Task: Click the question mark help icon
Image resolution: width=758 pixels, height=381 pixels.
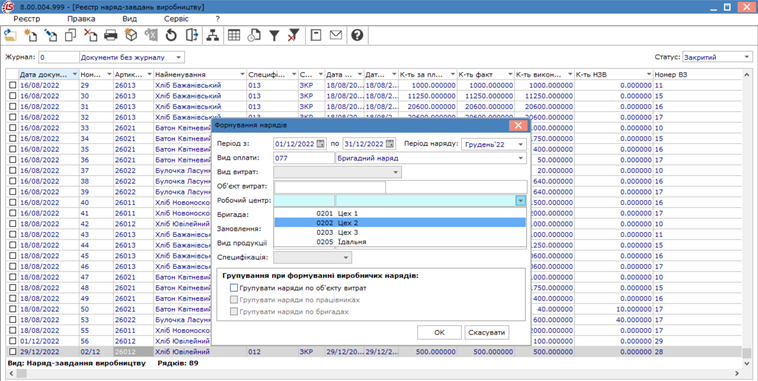Action: [x=357, y=35]
